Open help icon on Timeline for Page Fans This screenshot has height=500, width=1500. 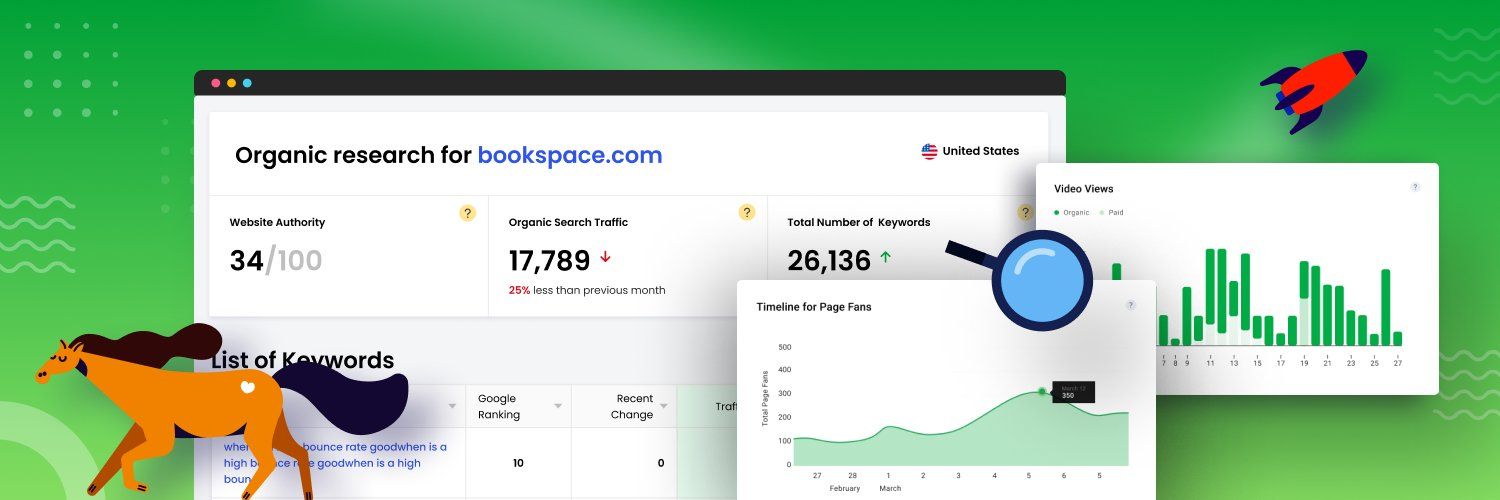[1131, 305]
